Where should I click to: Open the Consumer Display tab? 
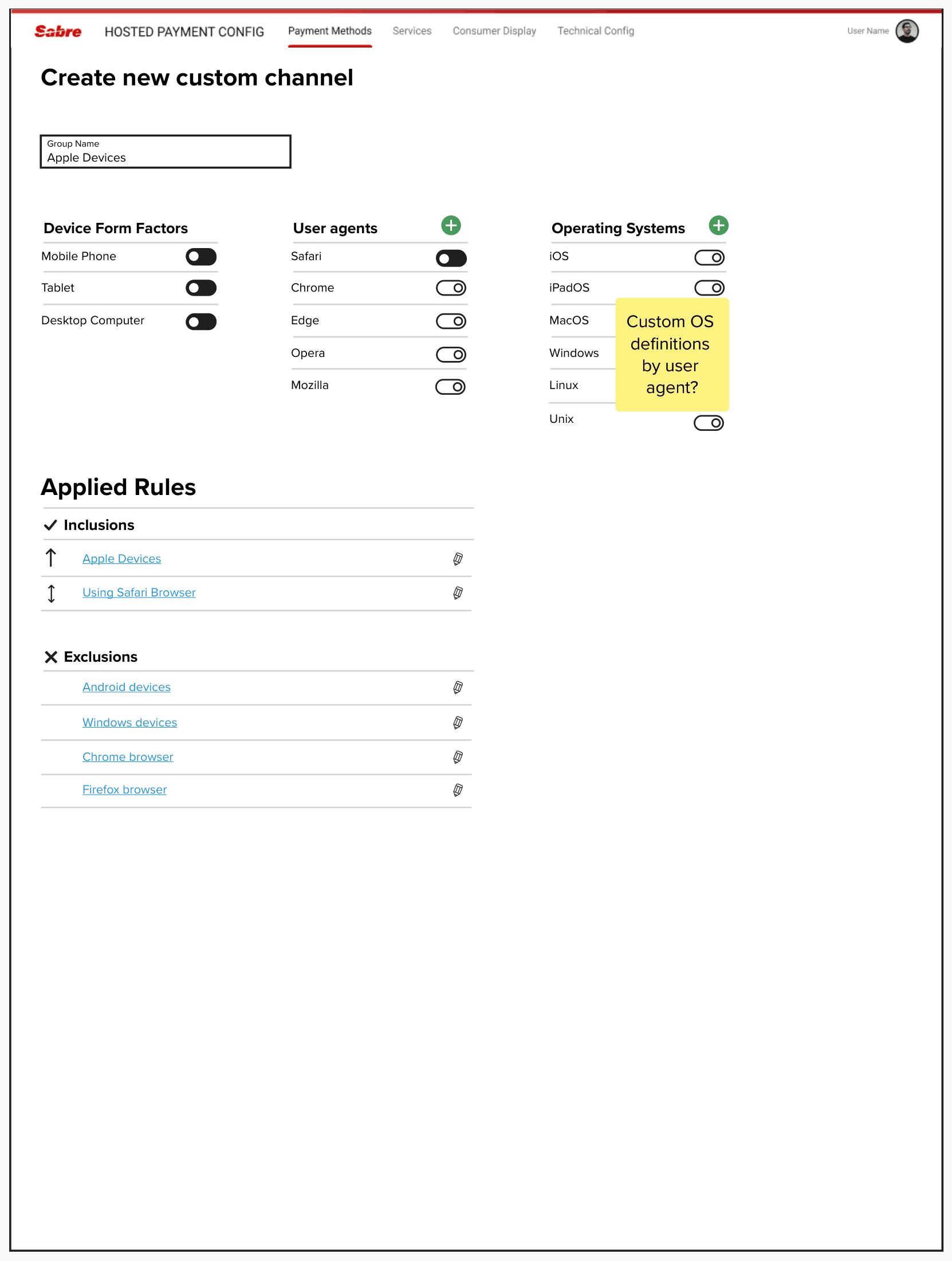tap(494, 31)
